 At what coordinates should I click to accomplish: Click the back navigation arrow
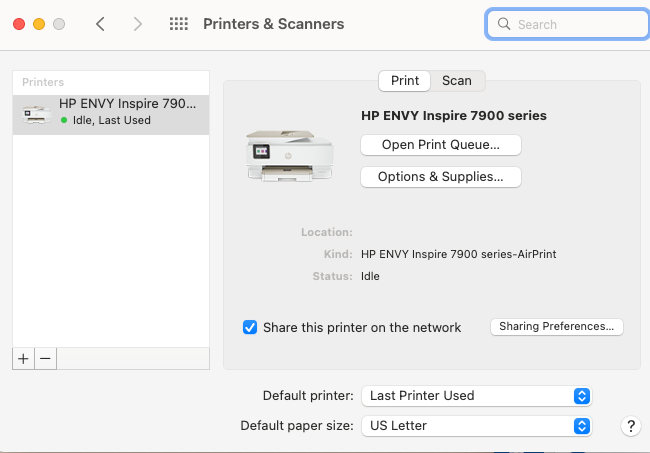[100, 24]
